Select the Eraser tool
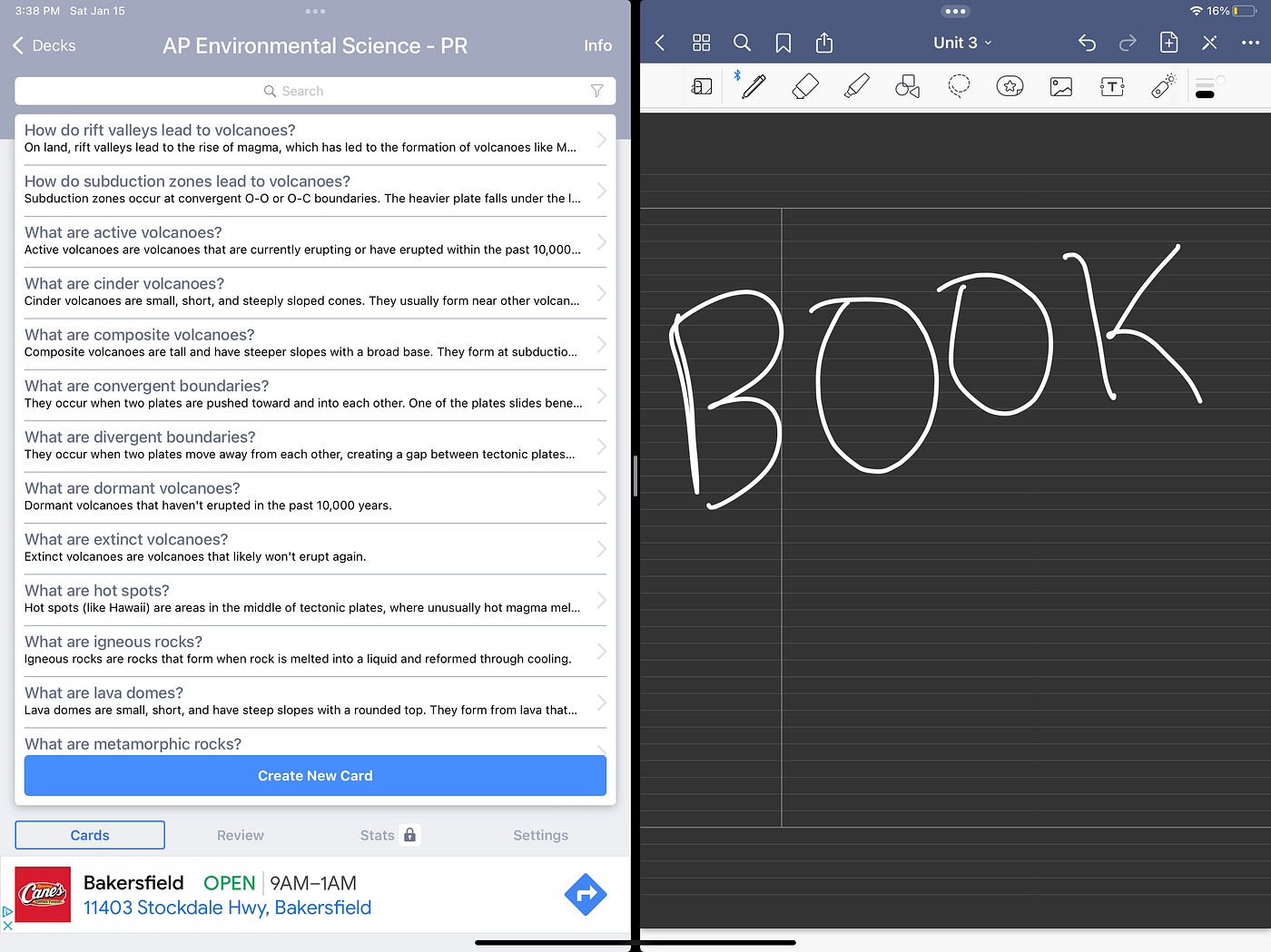 805,86
